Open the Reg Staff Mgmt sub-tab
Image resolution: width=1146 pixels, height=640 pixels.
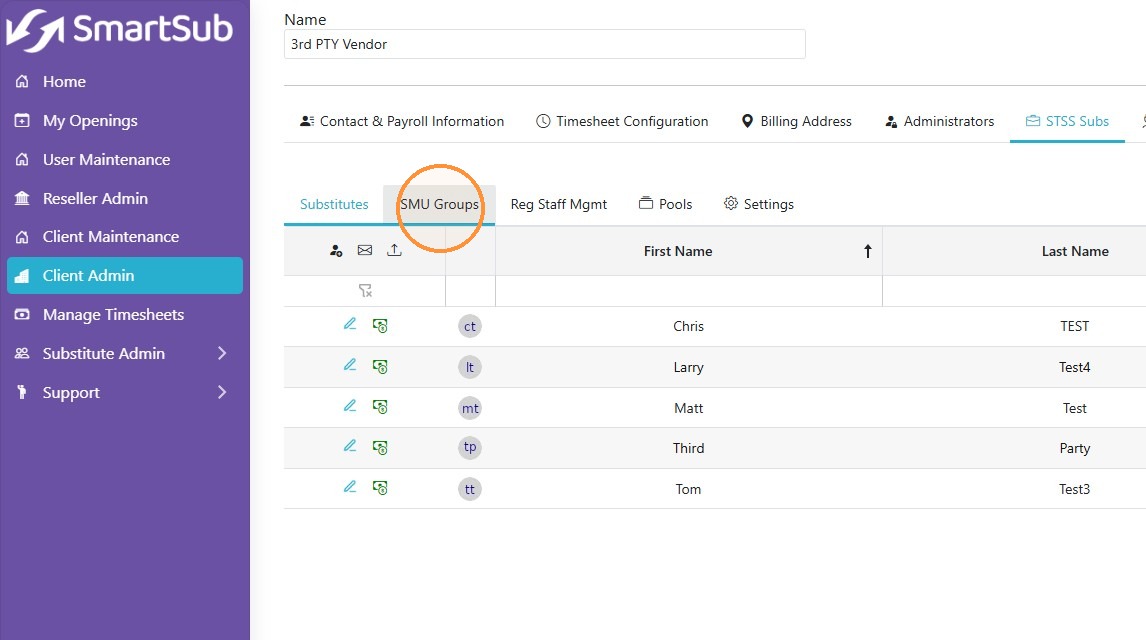click(558, 205)
